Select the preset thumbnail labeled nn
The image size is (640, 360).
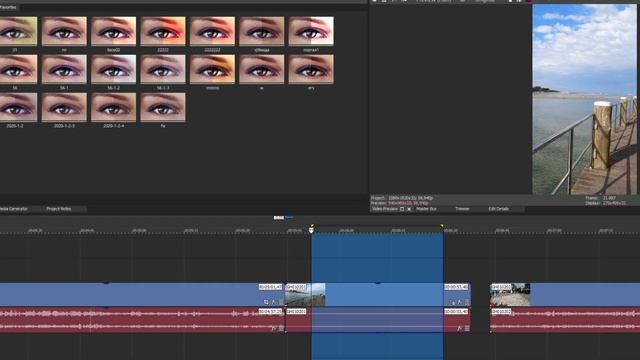64,31
